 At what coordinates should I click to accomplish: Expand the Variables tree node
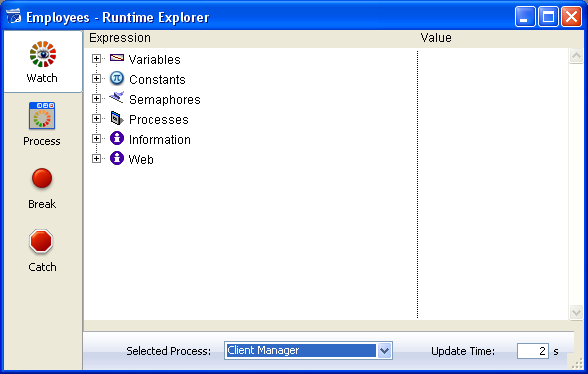[x=96, y=59]
